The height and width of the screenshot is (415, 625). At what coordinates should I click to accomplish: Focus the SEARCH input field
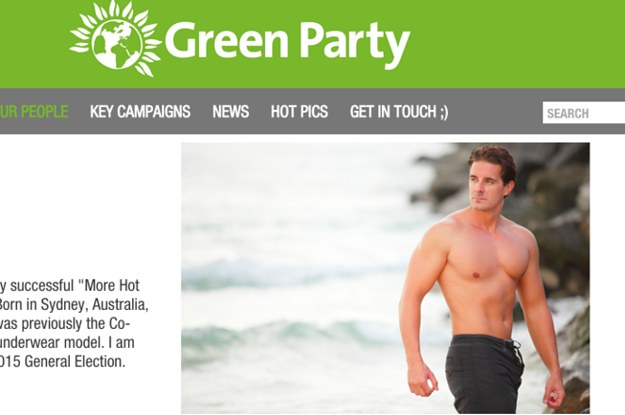click(584, 113)
